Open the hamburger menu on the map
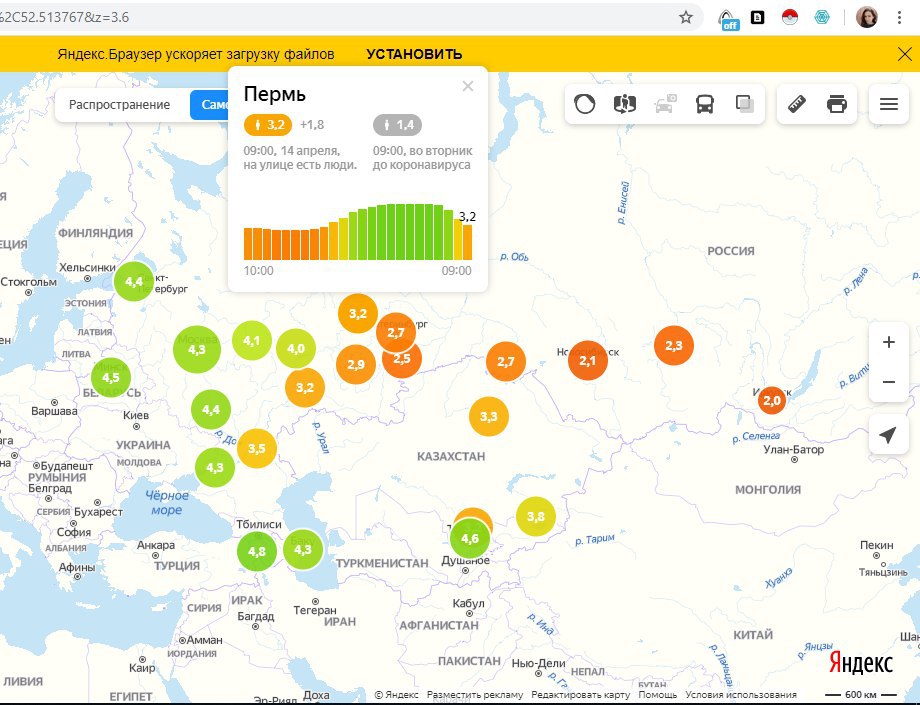This screenshot has height=705, width=920. click(889, 104)
